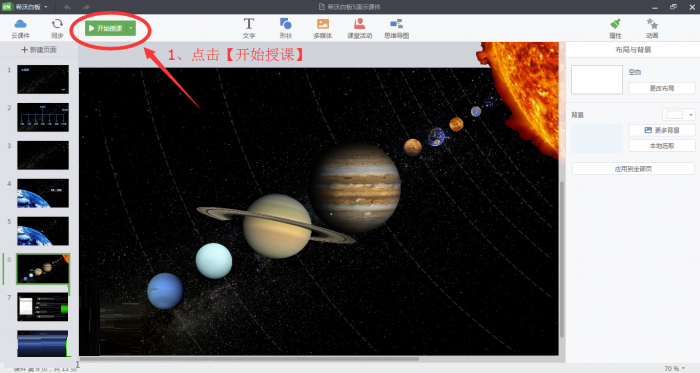Switch to the 属性 properties panel

coord(615,28)
